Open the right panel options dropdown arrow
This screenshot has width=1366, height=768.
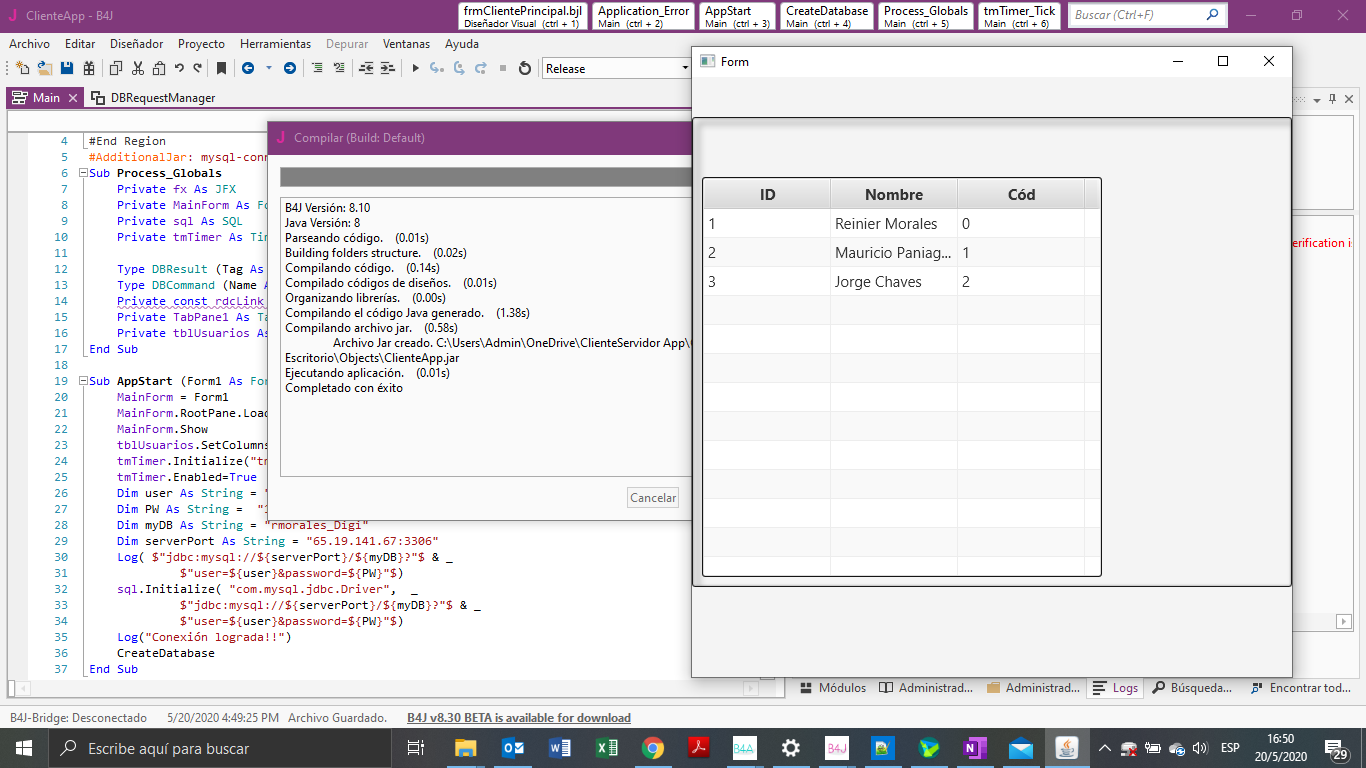pyautogui.click(x=1317, y=99)
